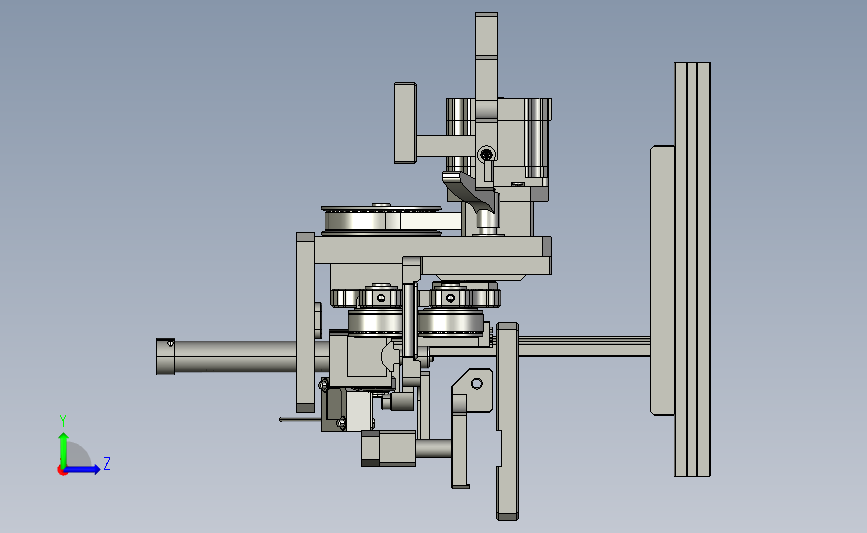867x533 pixels.
Task: Select the tall vertical rail at far right
Action: 692,269
